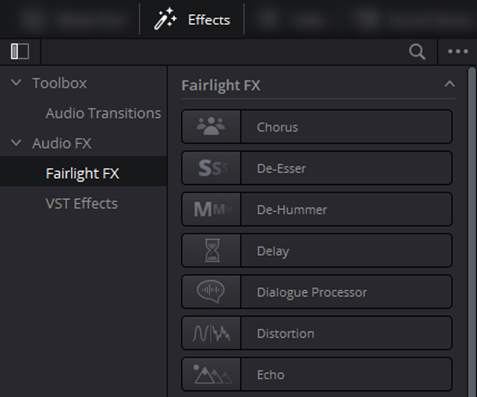
Task: Open the three-dot options menu
Action: [458, 51]
